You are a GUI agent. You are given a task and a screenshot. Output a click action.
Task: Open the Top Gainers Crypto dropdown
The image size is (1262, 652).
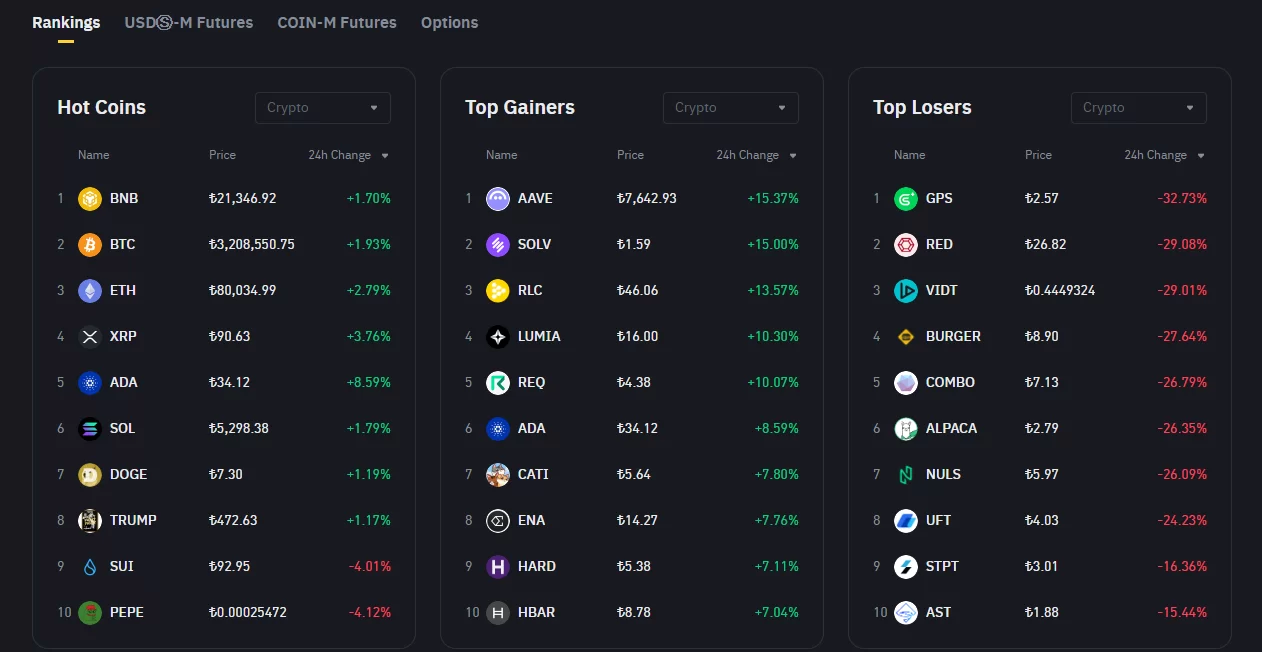(730, 108)
